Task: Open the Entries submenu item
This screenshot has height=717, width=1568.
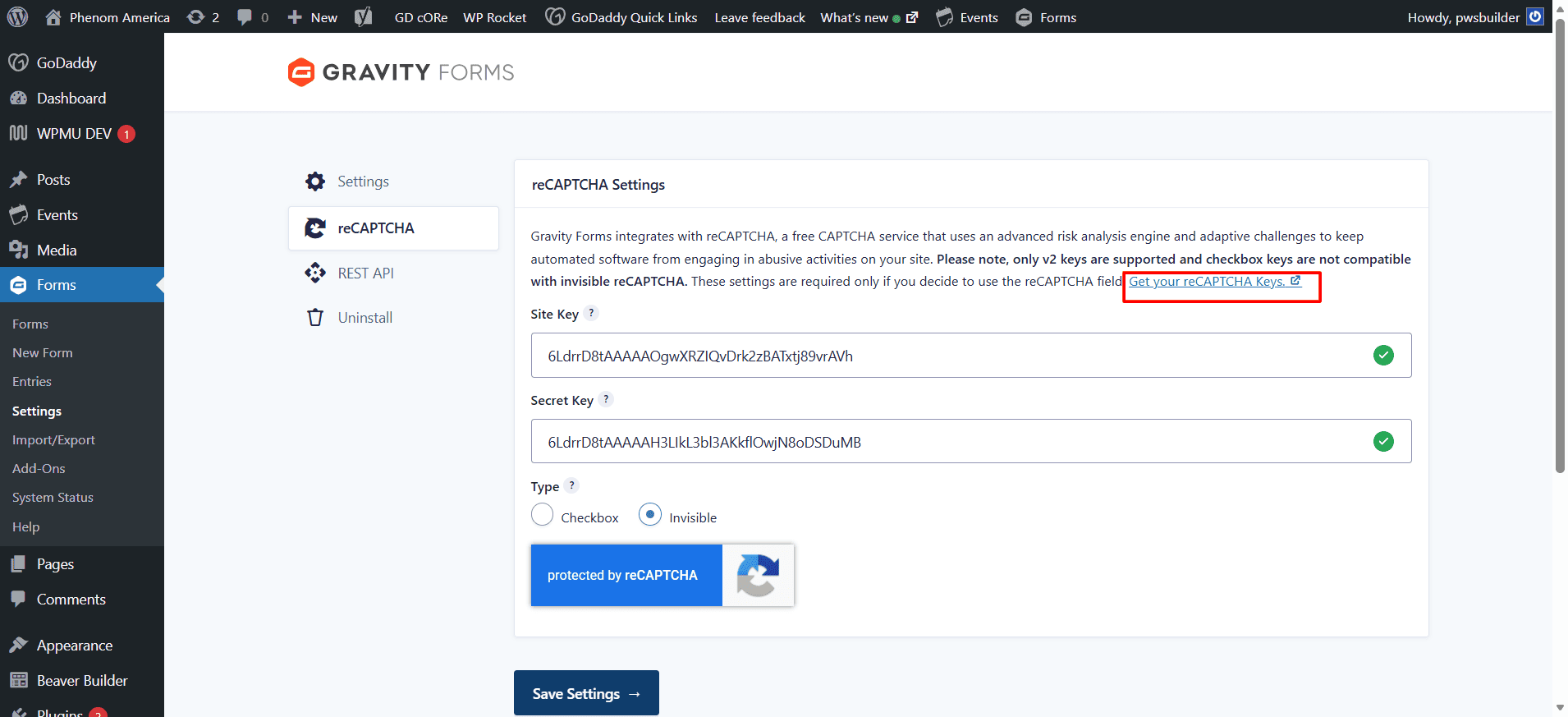Action: point(32,381)
